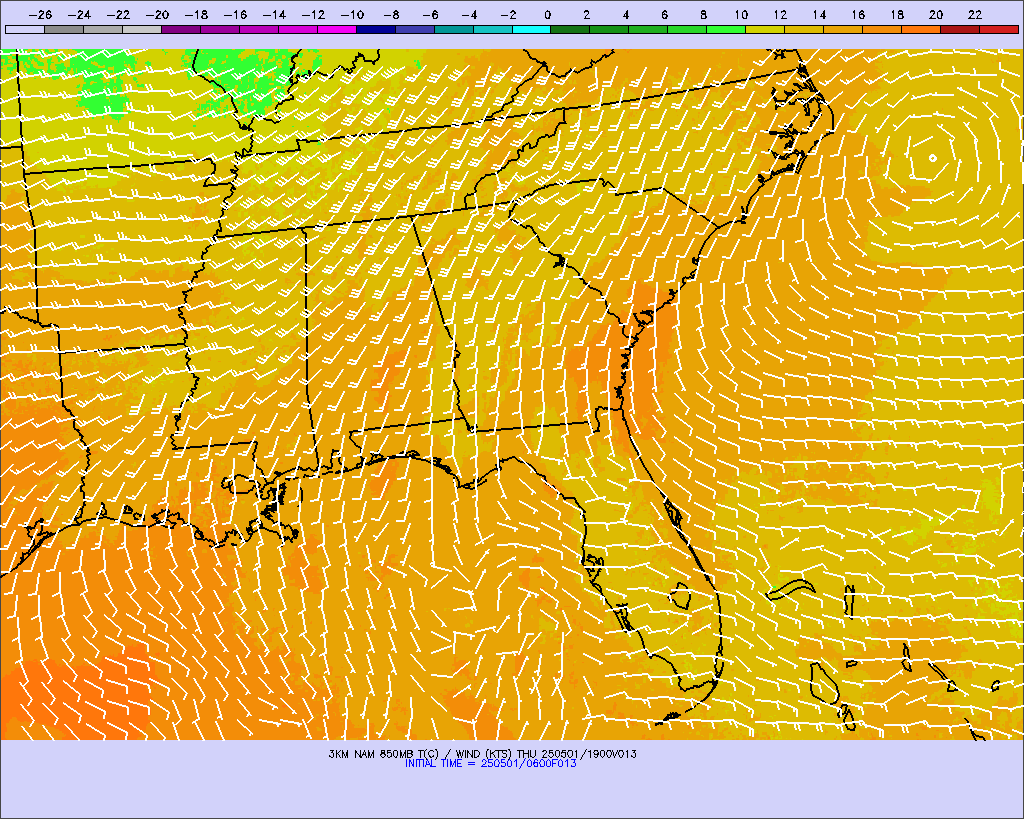Click the "-10" legend label
1024x819 pixels.
[352, 14]
